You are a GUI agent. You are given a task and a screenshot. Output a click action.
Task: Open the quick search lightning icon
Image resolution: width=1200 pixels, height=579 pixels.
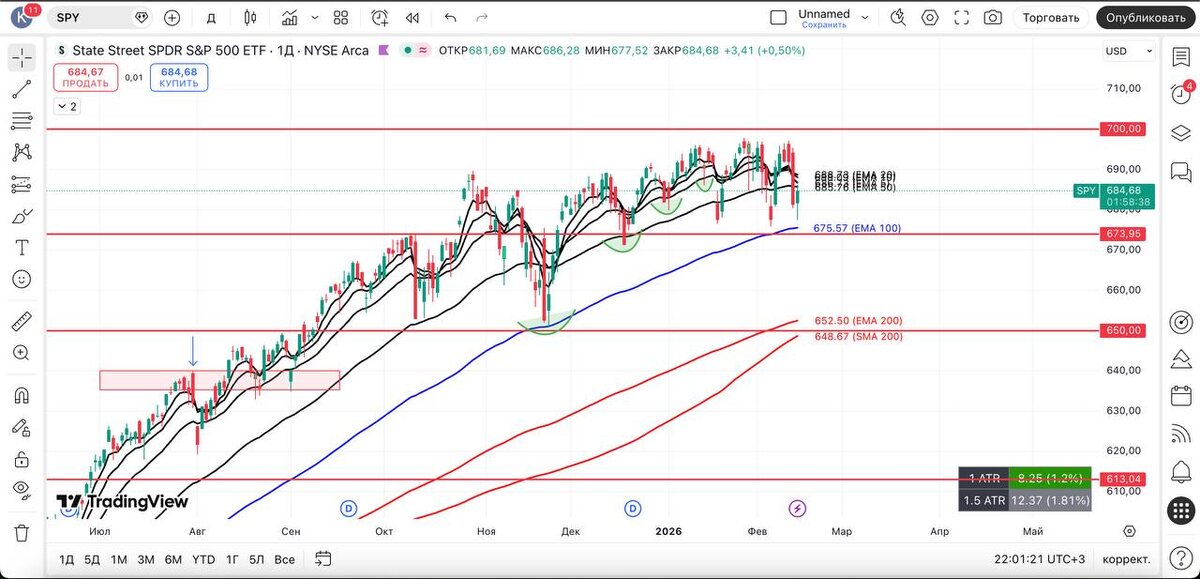pyautogui.click(x=898, y=17)
